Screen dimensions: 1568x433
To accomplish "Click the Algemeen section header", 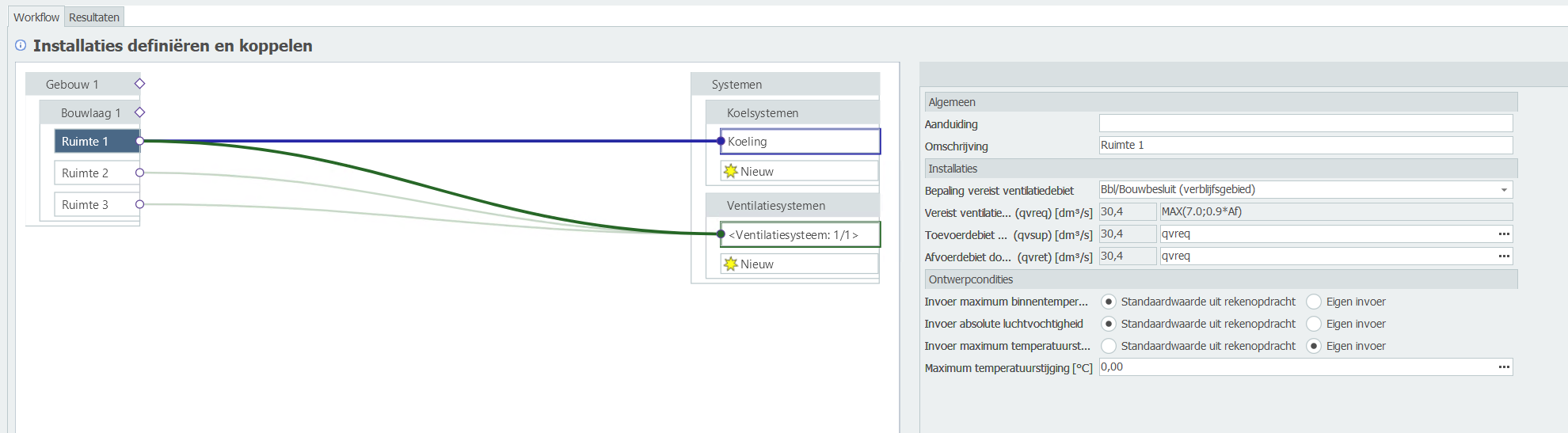I will tap(1221, 102).
